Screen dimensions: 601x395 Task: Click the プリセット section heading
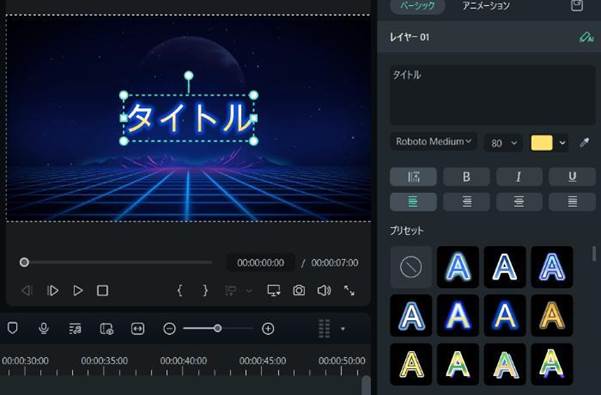point(406,230)
